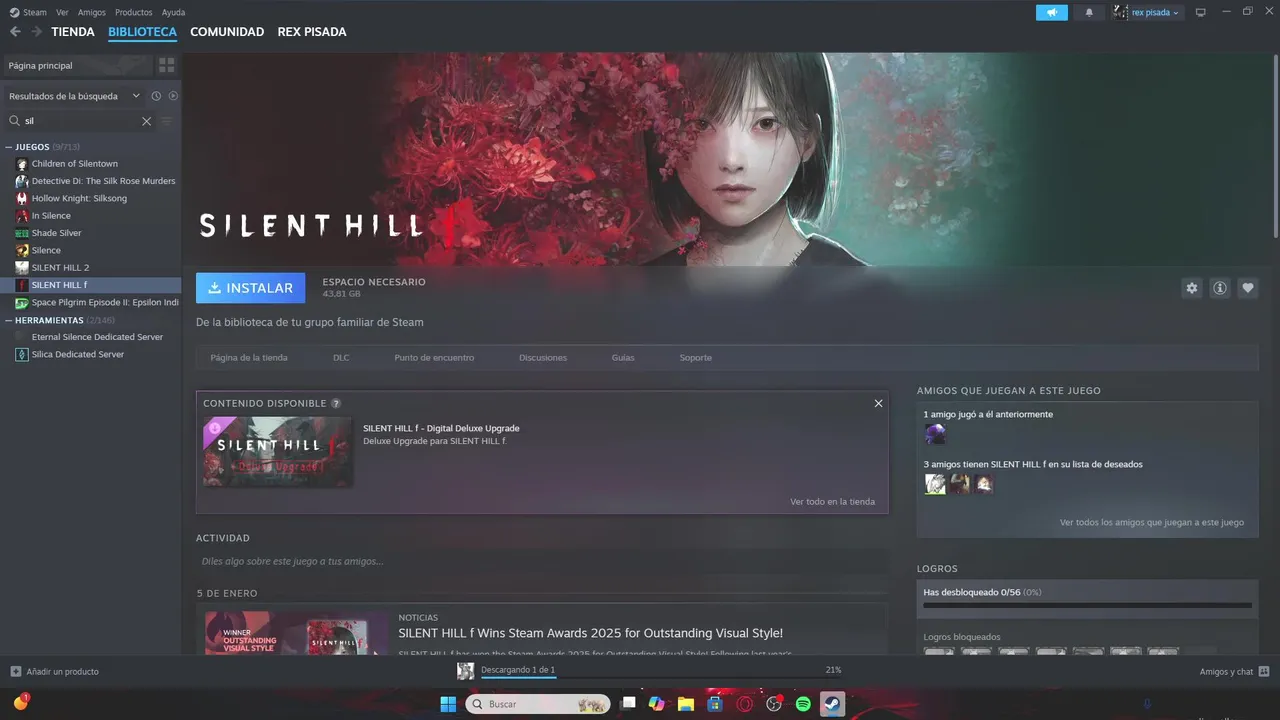
Task: Open the advanced search filter icon
Action: [167, 121]
